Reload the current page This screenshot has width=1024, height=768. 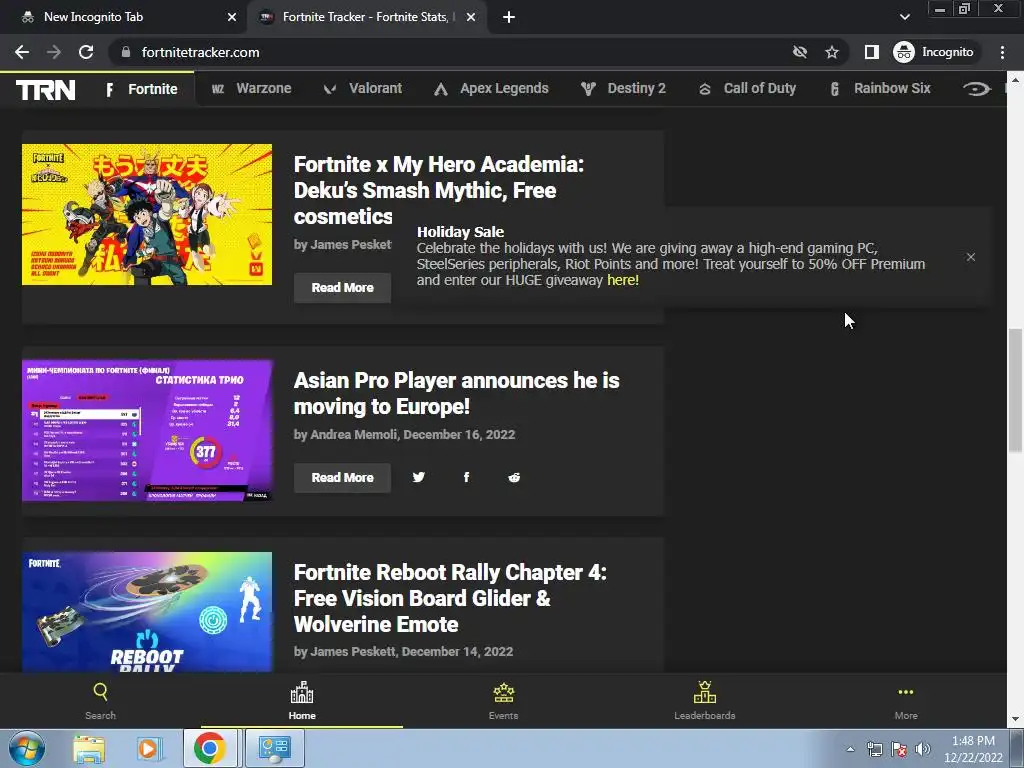tap(86, 52)
